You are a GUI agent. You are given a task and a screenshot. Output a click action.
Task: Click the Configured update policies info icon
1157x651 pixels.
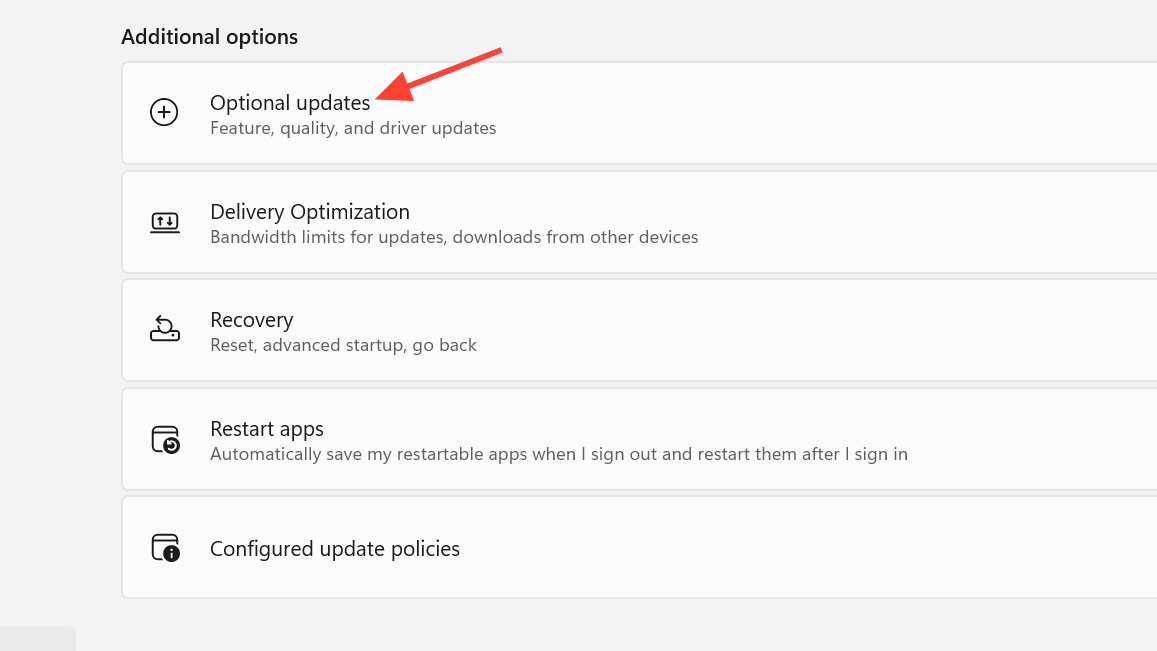click(x=165, y=548)
